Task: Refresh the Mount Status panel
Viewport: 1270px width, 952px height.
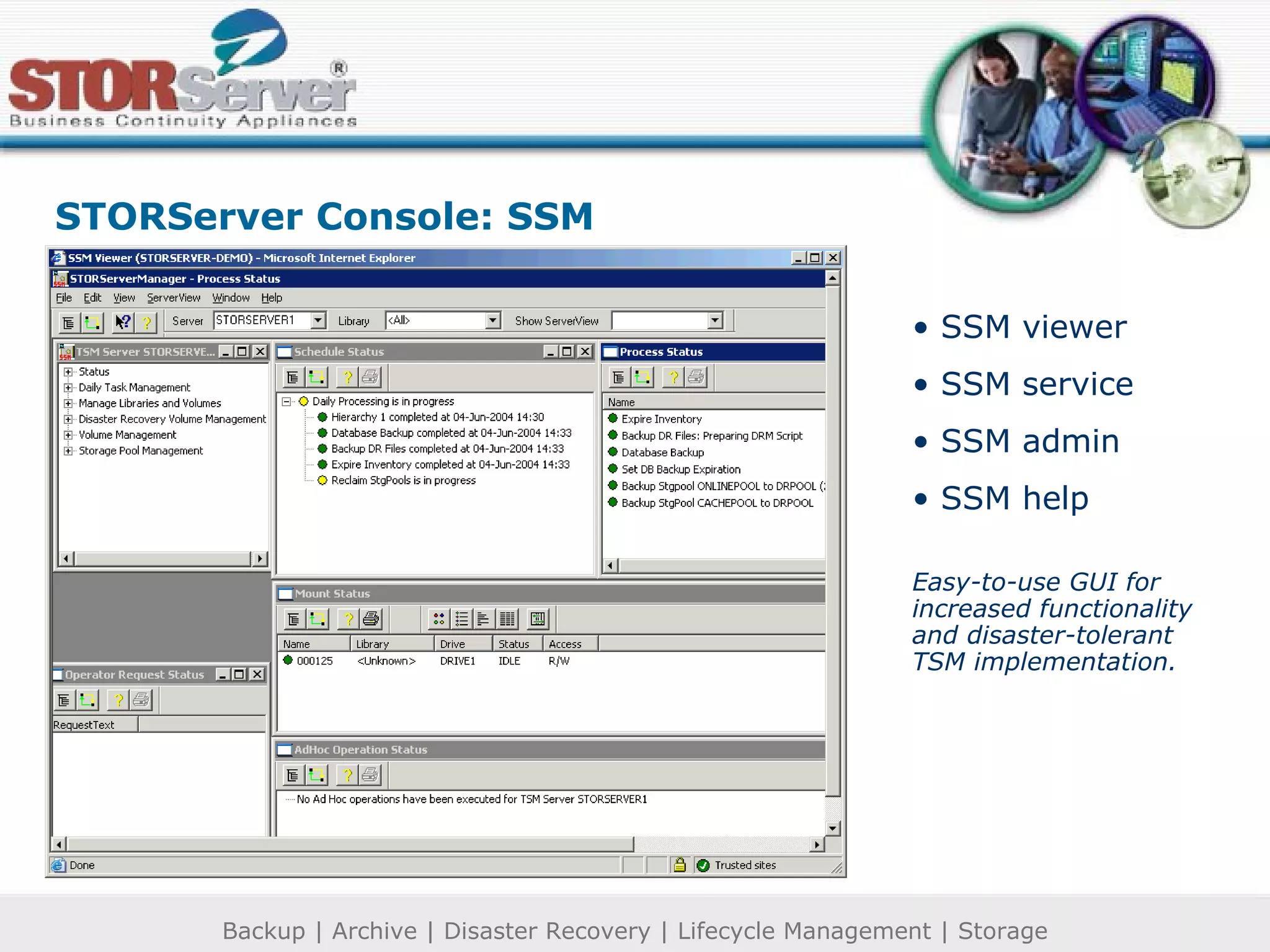Action: pyautogui.click(x=317, y=619)
